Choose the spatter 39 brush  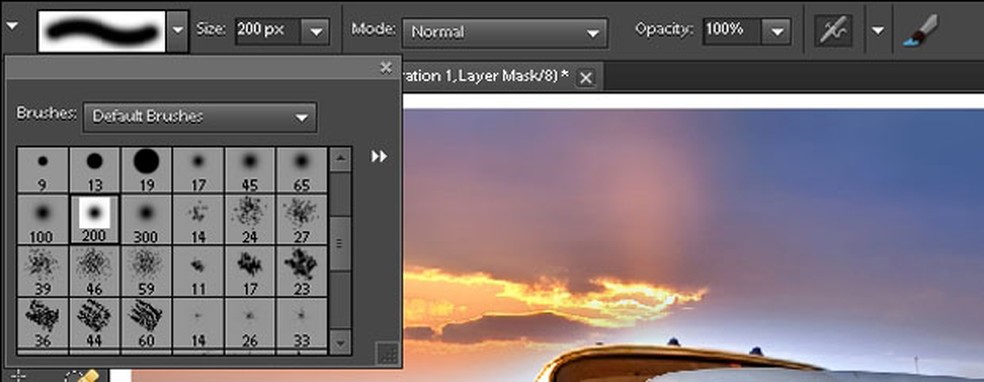tap(42, 271)
